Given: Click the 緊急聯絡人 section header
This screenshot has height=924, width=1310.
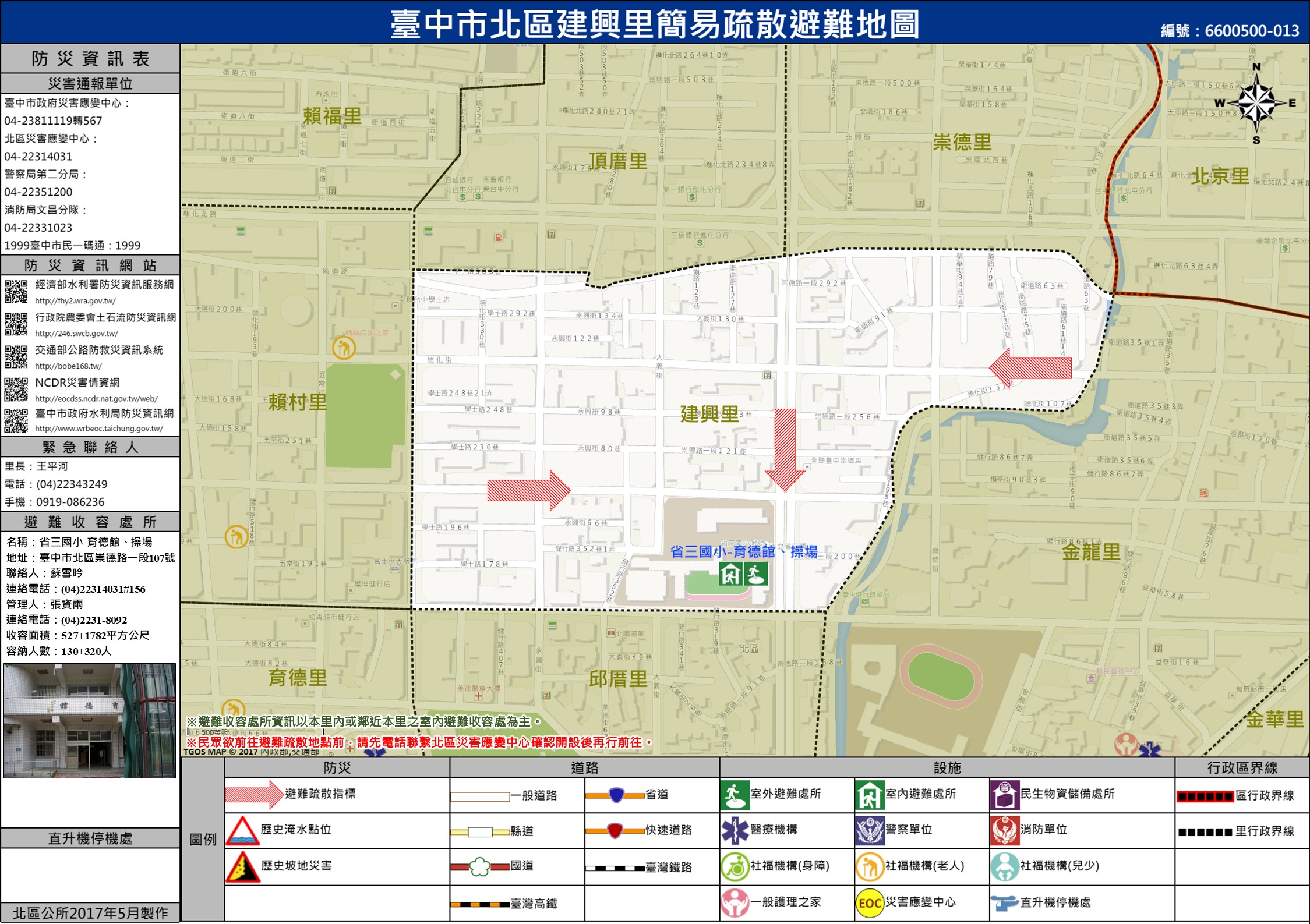Looking at the screenshot, I should (90, 447).
